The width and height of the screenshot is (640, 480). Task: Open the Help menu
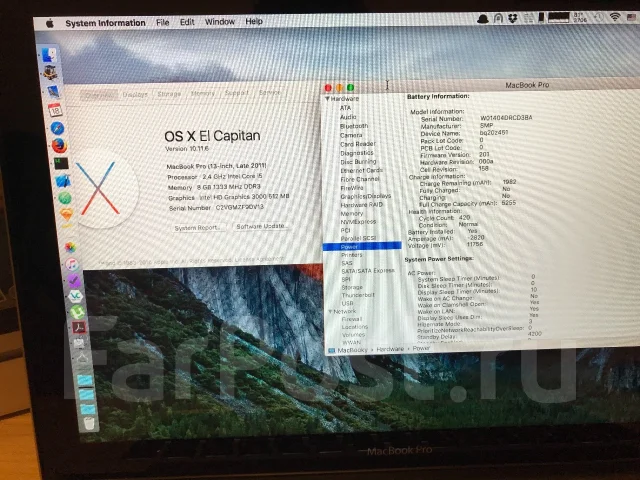254,21
